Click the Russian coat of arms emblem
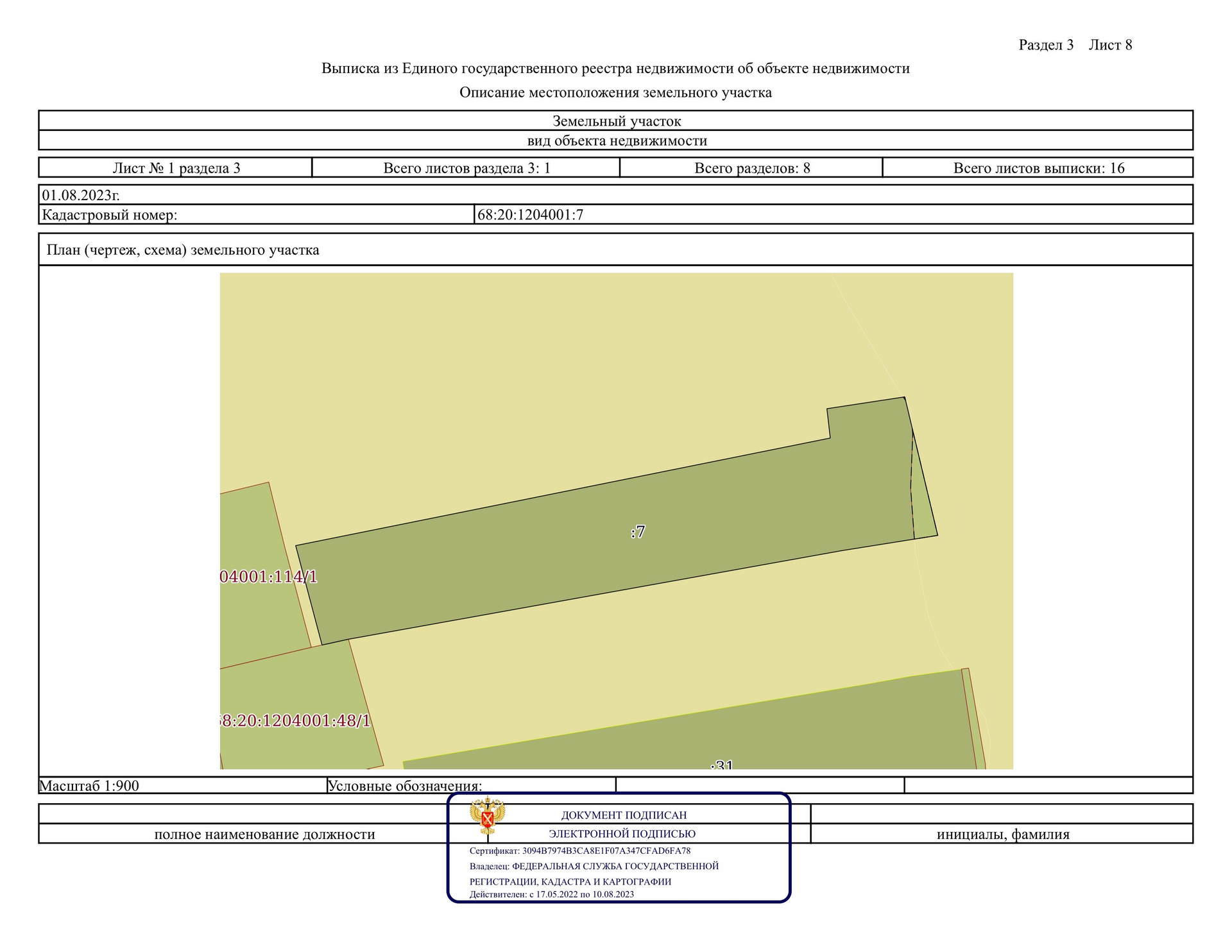Screen dimensions: 1232x952 click(x=487, y=815)
